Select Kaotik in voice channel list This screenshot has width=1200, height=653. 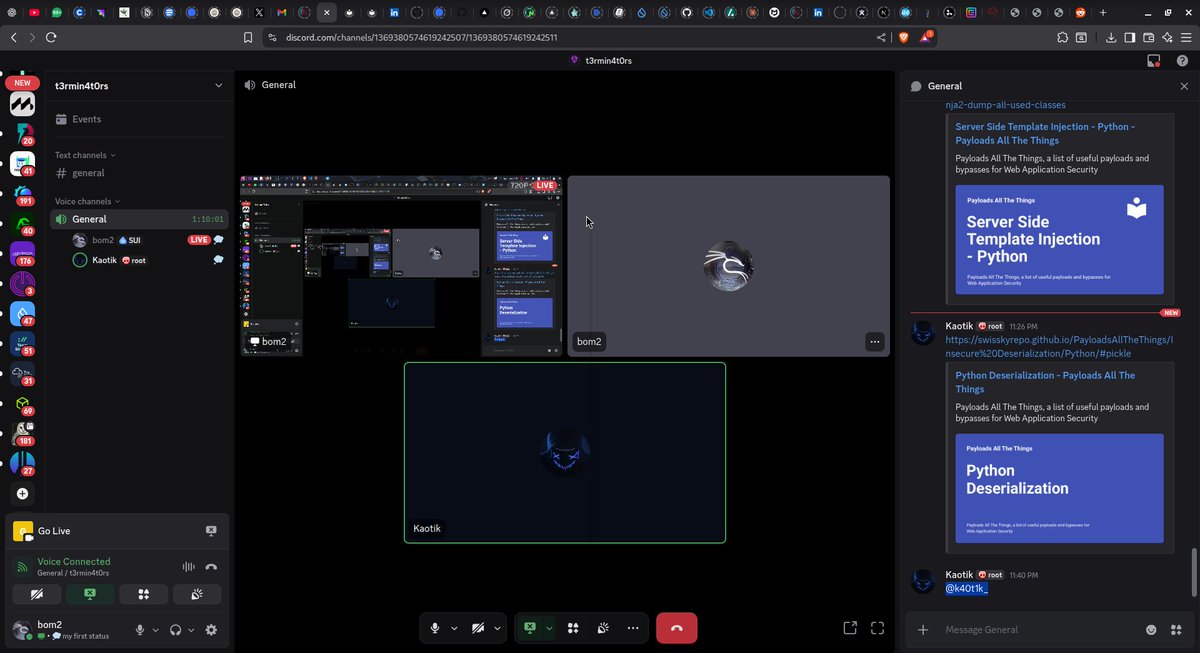[x=148, y=260]
